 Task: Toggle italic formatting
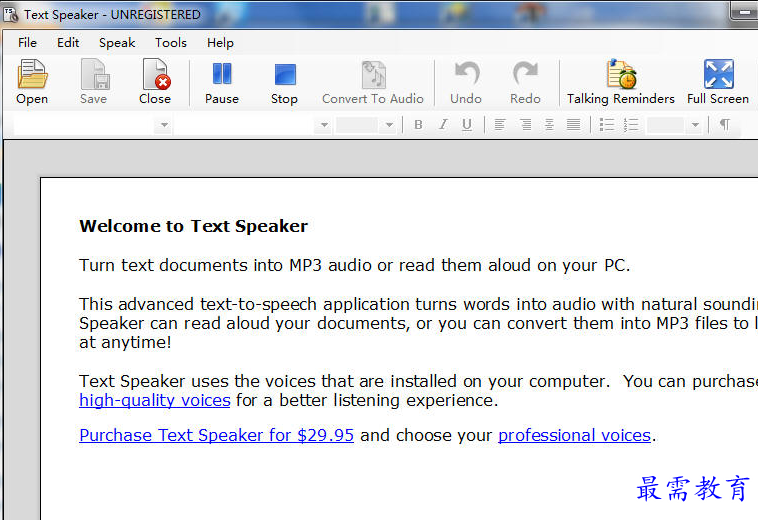pyautogui.click(x=443, y=125)
